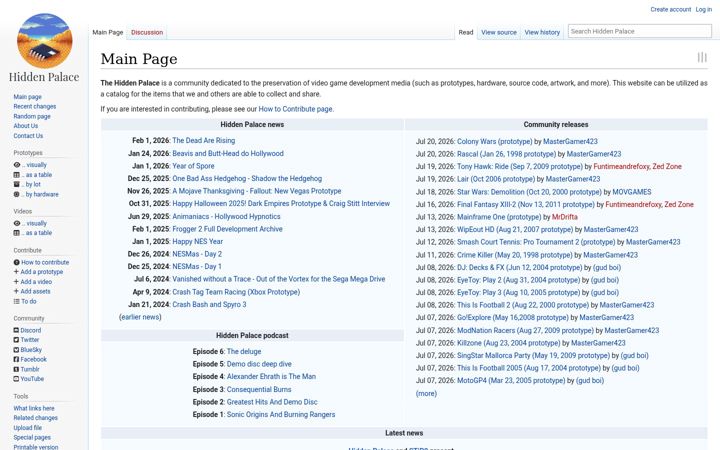Click the plus icon for Add a prototype

[16, 272]
